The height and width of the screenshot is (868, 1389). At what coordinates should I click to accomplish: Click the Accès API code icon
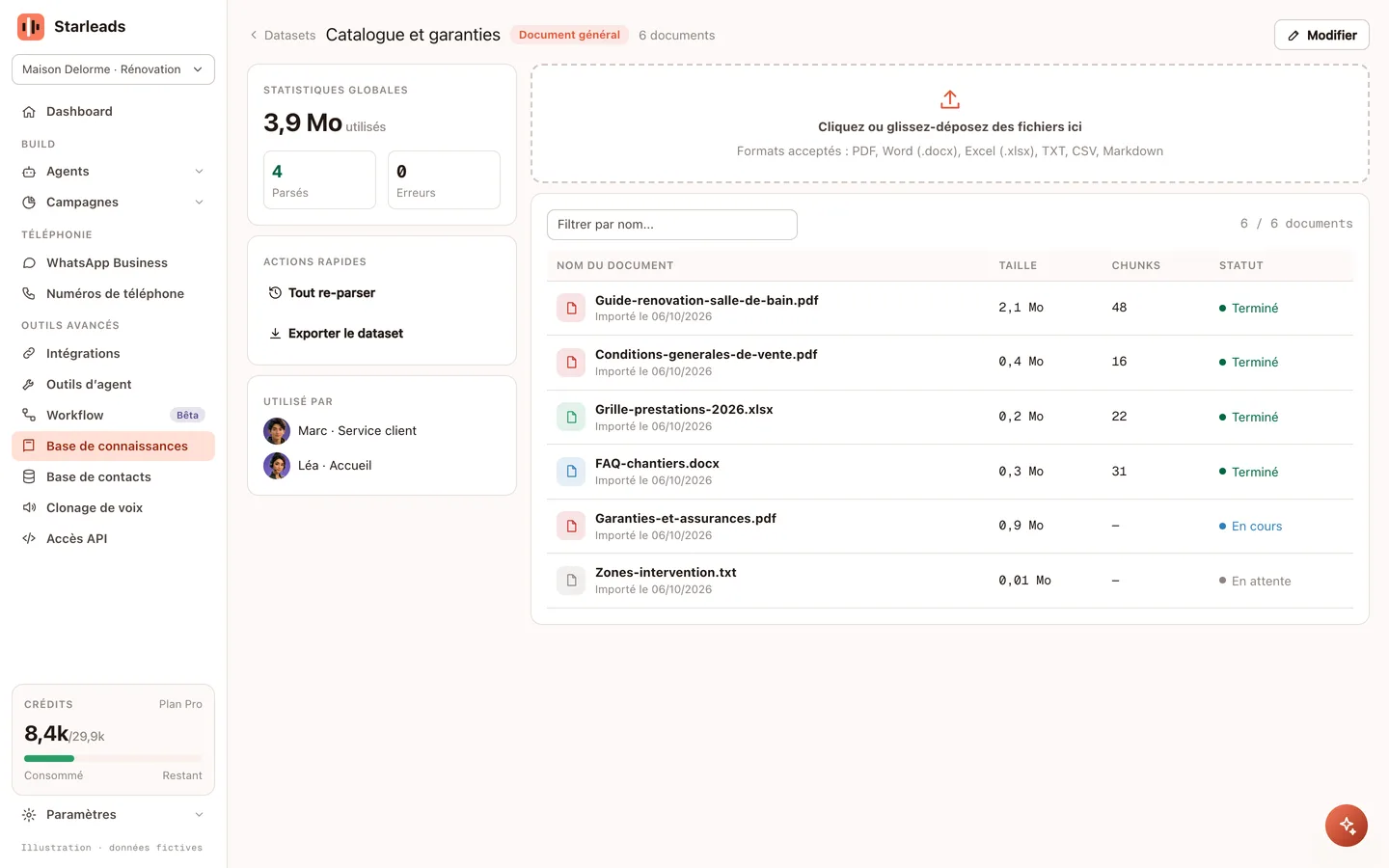(29, 539)
